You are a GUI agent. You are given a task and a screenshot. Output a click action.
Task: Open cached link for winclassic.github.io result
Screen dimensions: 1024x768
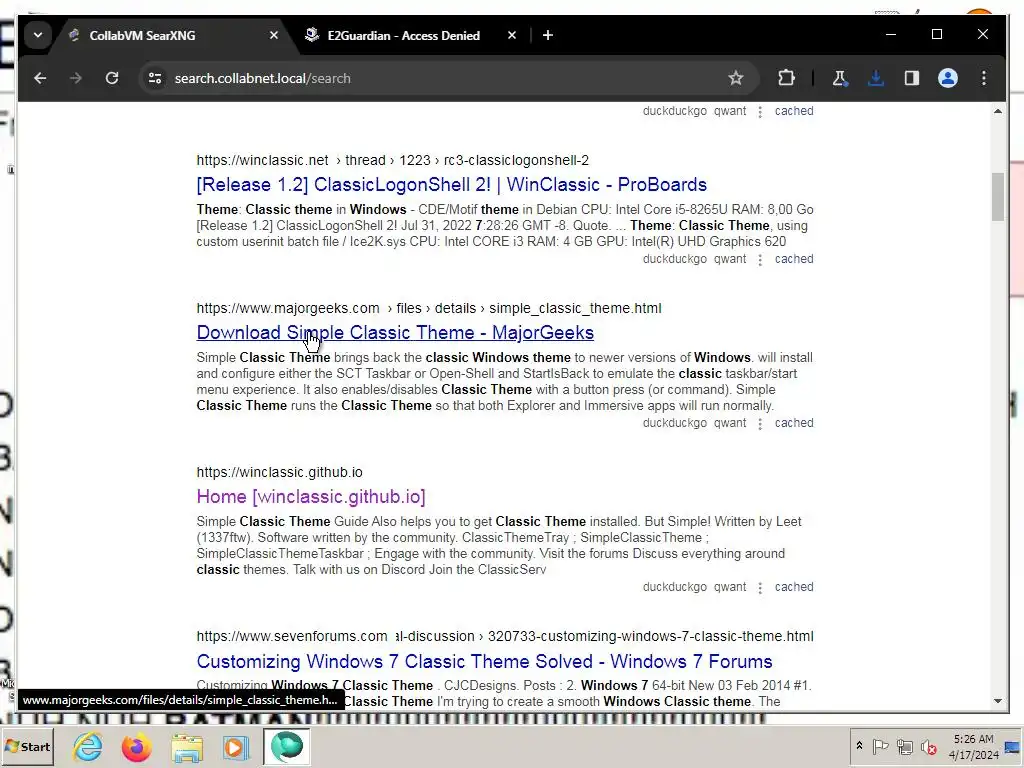[x=794, y=587]
